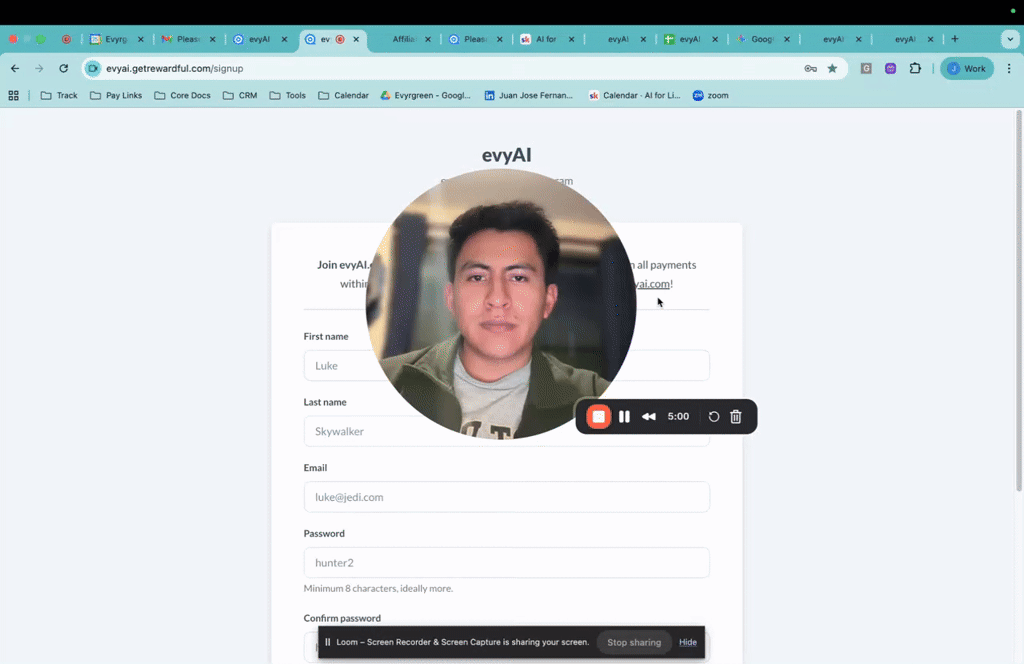Pause the Loom recording
Image resolution: width=1024 pixels, height=664 pixels.
624,416
